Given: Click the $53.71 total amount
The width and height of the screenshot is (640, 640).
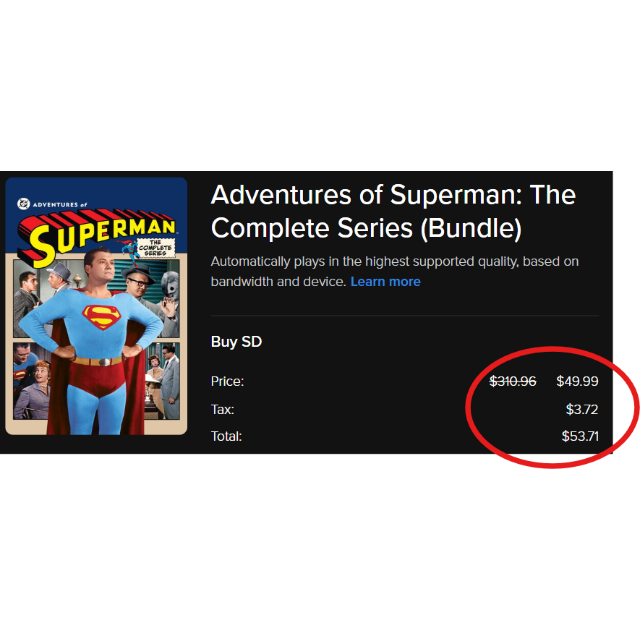Looking at the screenshot, I should 580,436.
